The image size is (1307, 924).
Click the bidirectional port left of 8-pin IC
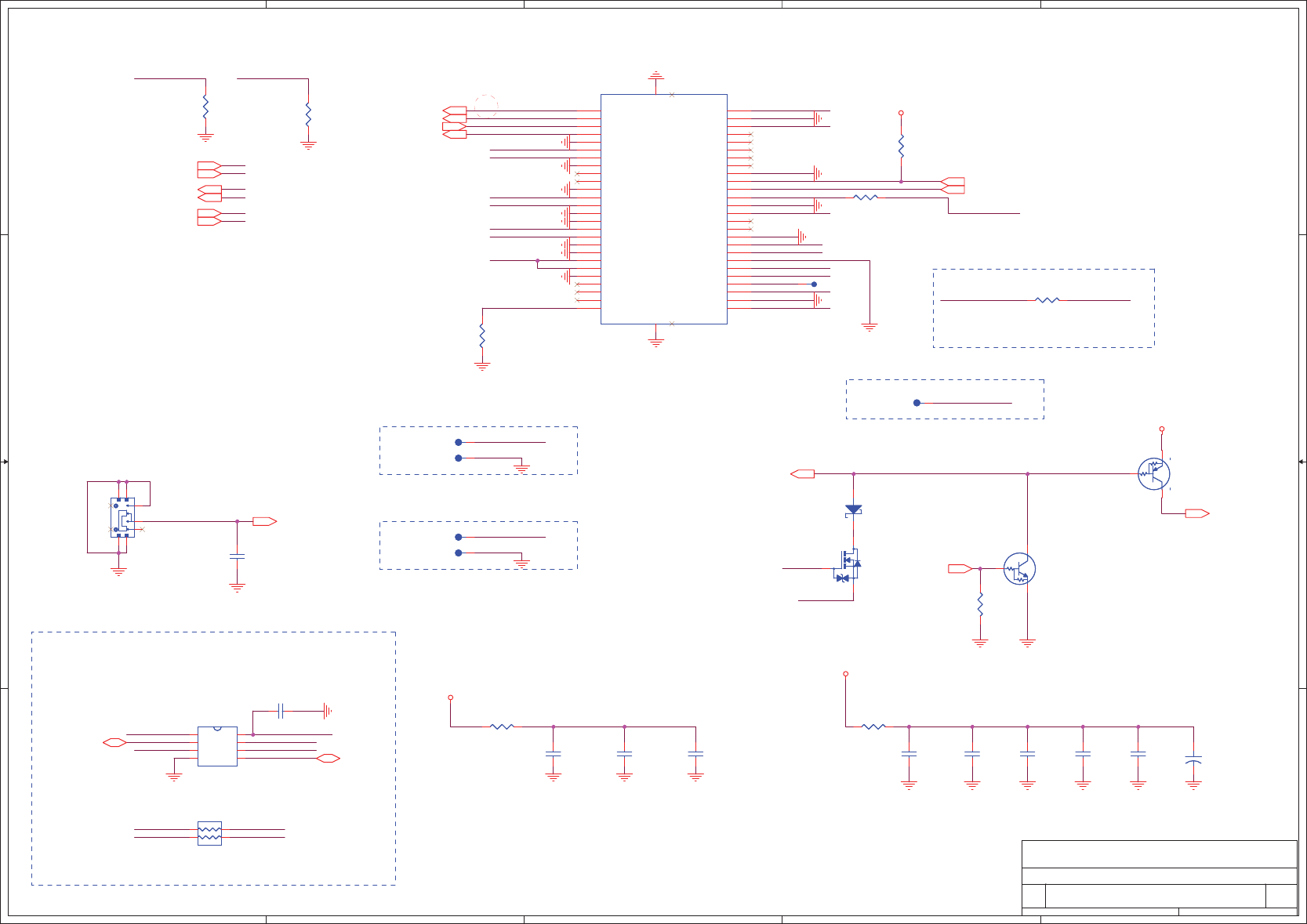(114, 742)
